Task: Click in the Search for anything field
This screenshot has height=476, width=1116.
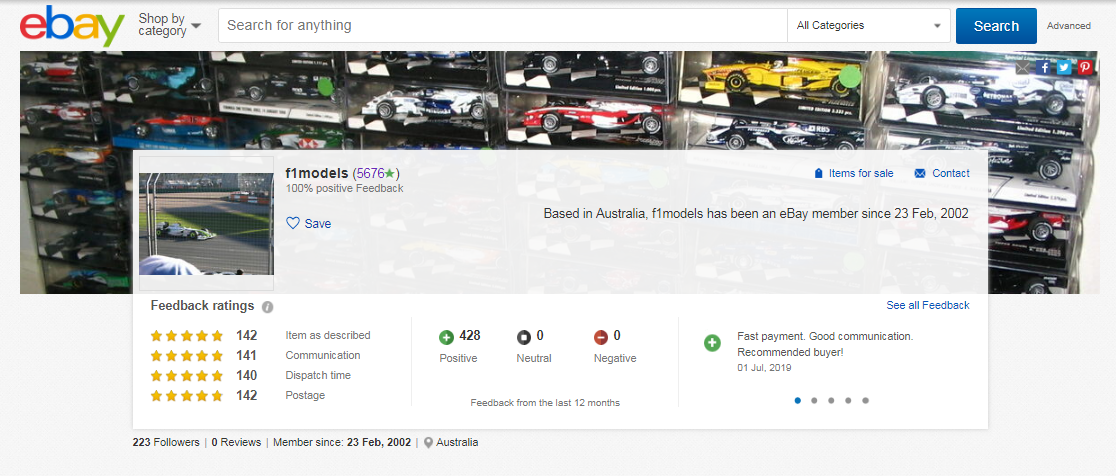Action: (500, 26)
